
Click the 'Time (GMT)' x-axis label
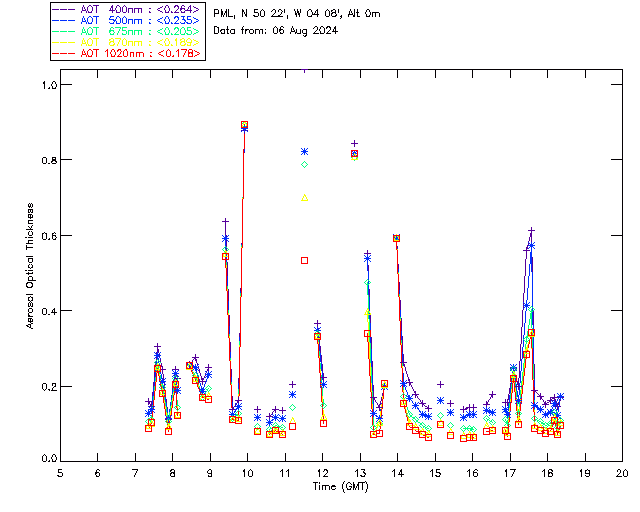click(341, 487)
